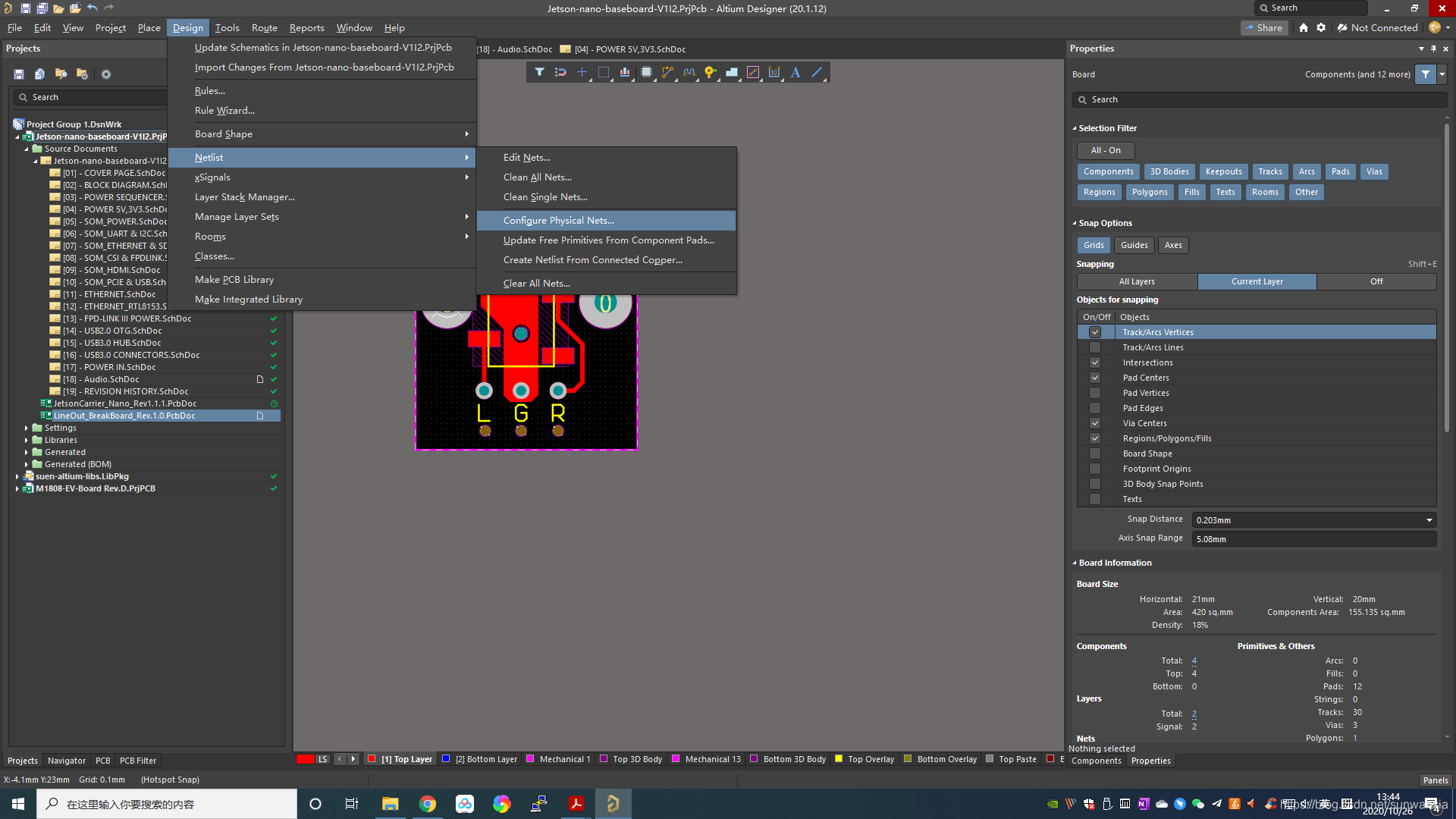Click the selection filter funnel in the active bar
Screen dimensions: 1456x819
[539, 73]
